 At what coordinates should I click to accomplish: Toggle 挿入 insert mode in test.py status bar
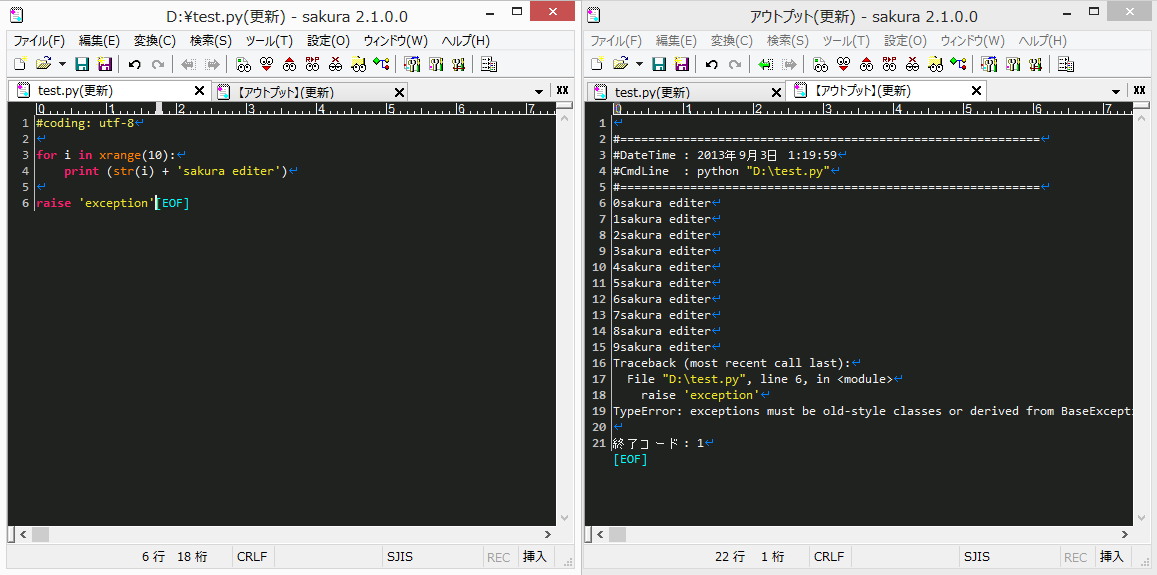(x=535, y=557)
